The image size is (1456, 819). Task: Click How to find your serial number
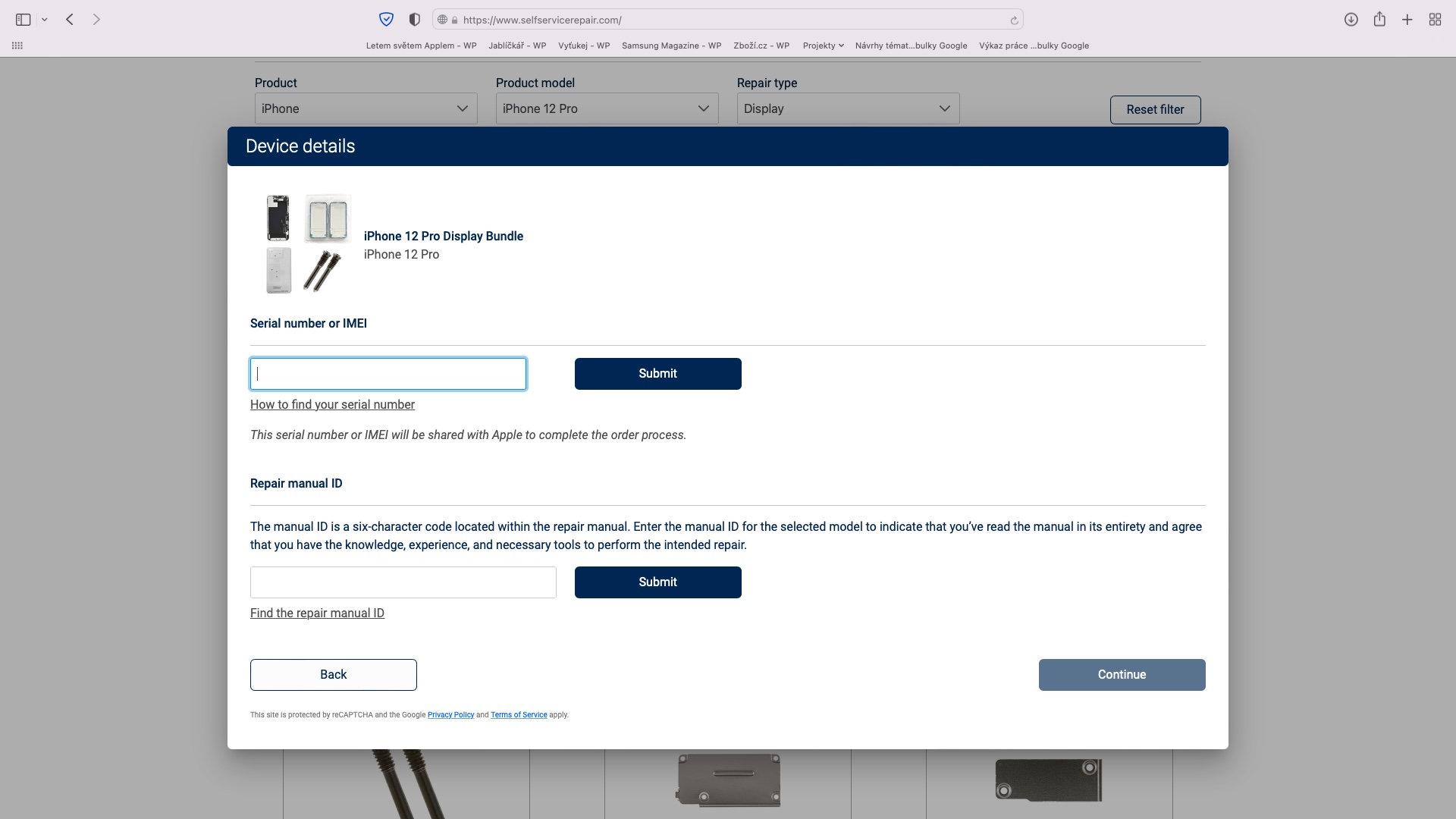tap(332, 404)
